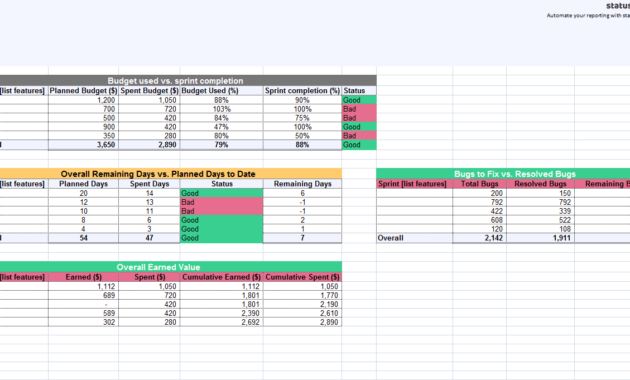Click the earned cell showing 589

(83, 313)
